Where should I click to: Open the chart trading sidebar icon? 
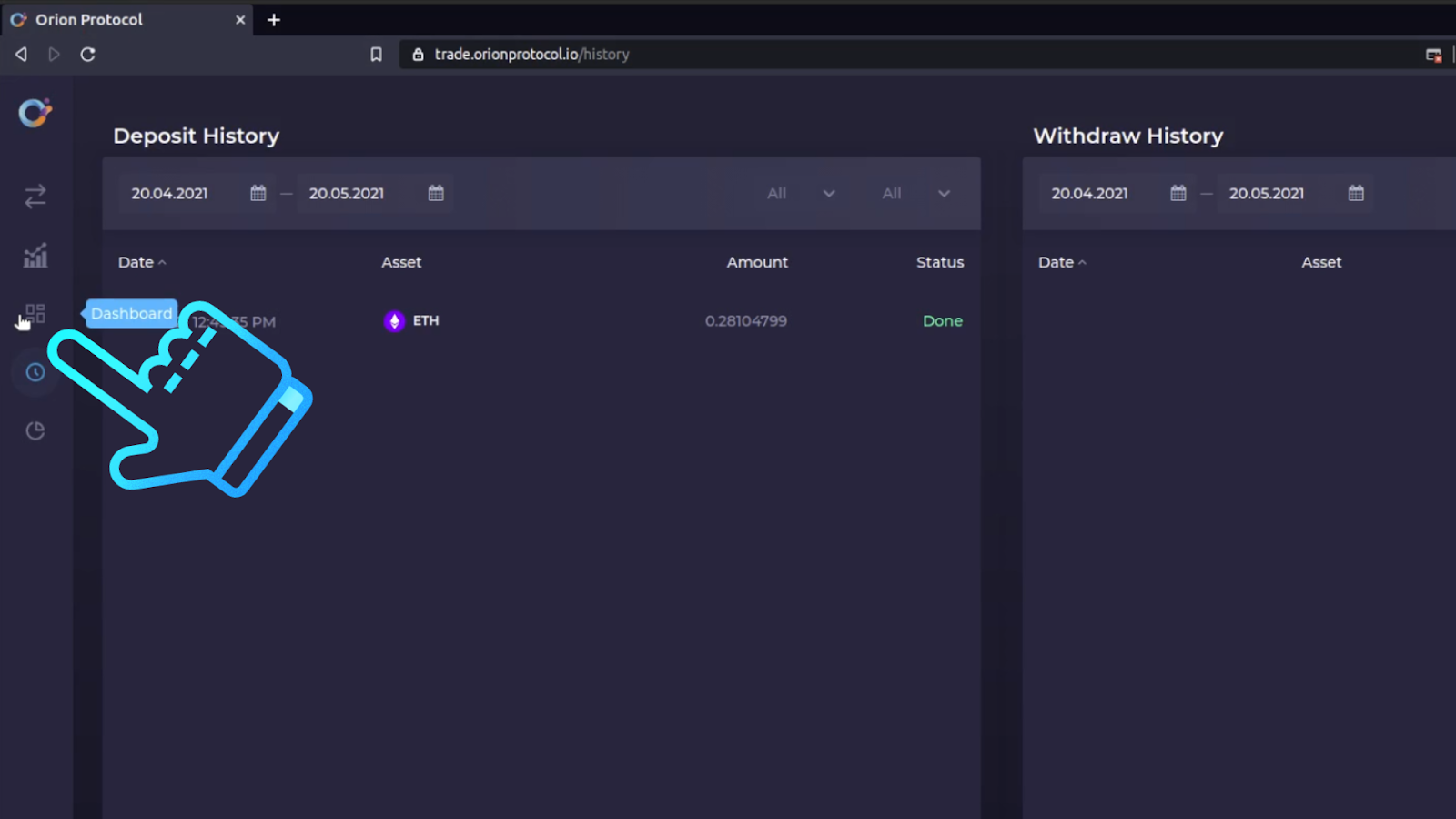(x=35, y=256)
